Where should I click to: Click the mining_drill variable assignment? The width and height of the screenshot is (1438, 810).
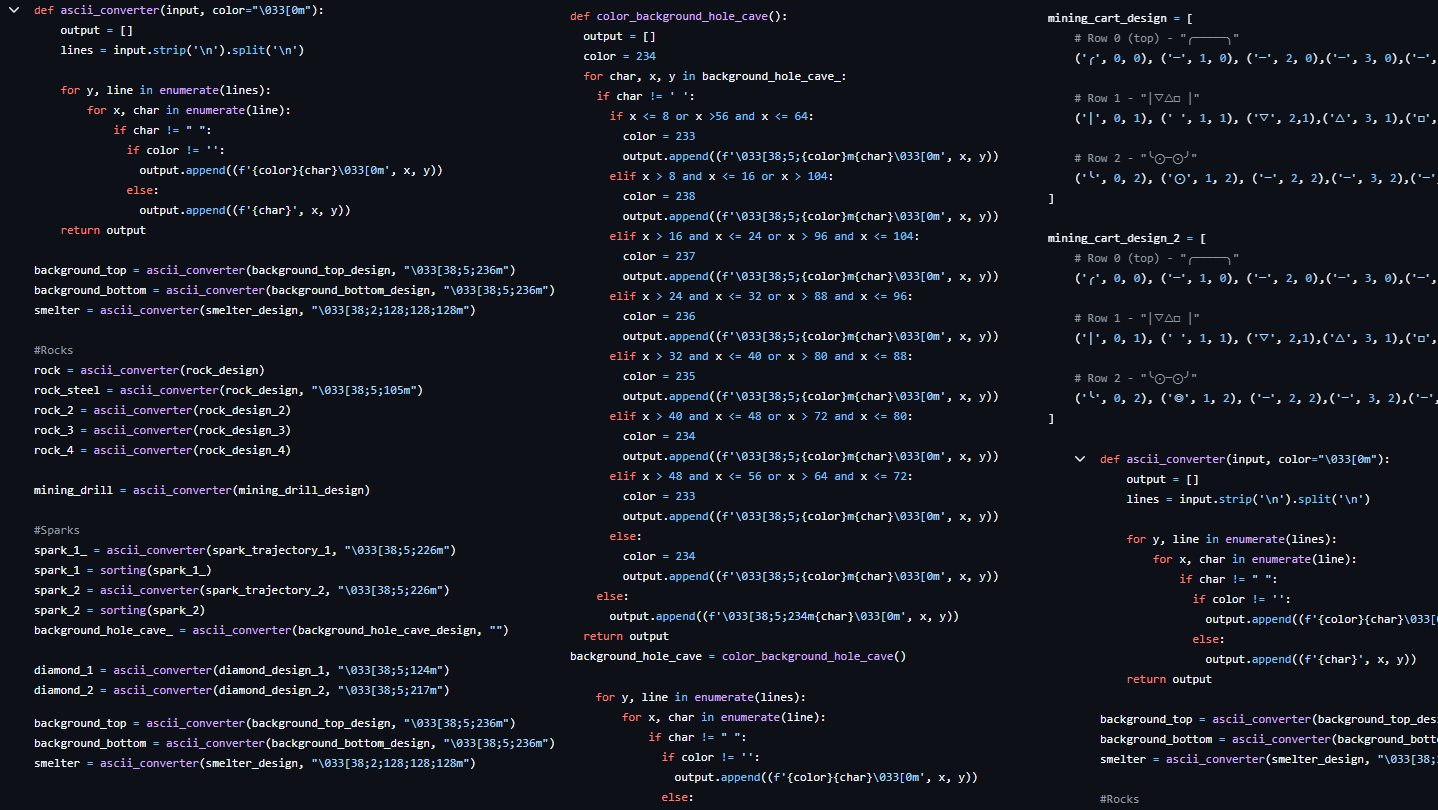(201, 490)
